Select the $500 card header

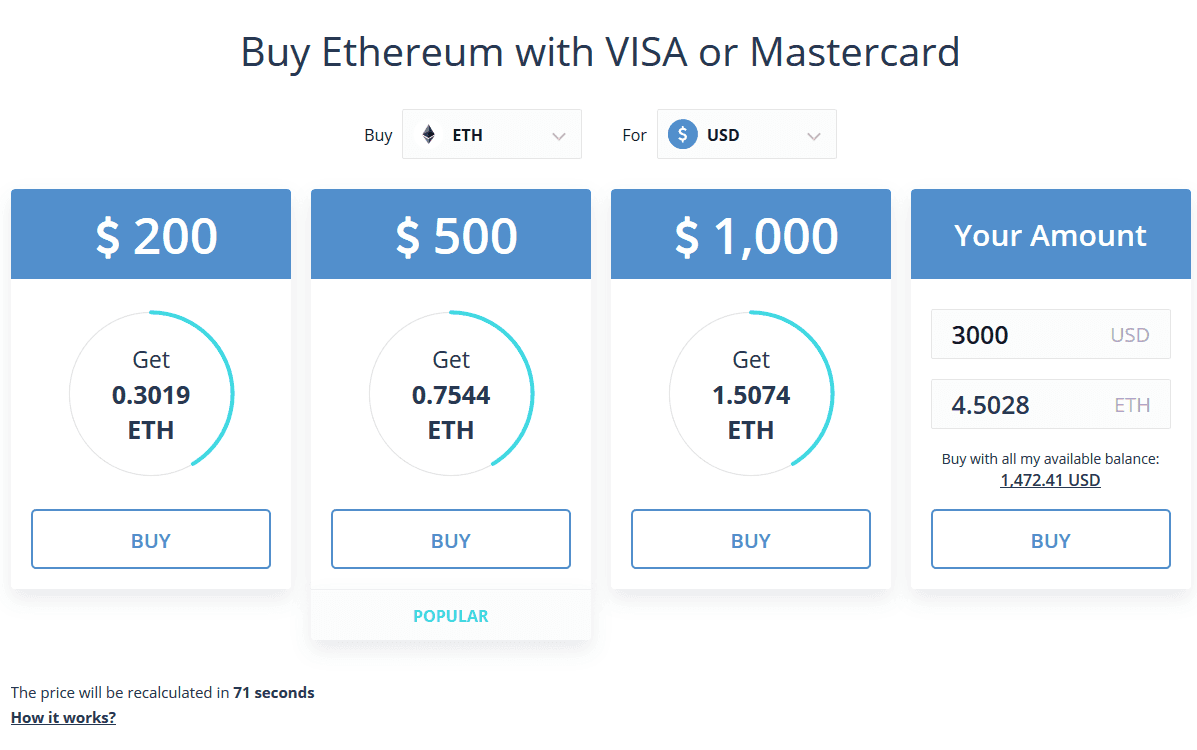pyautogui.click(x=451, y=234)
